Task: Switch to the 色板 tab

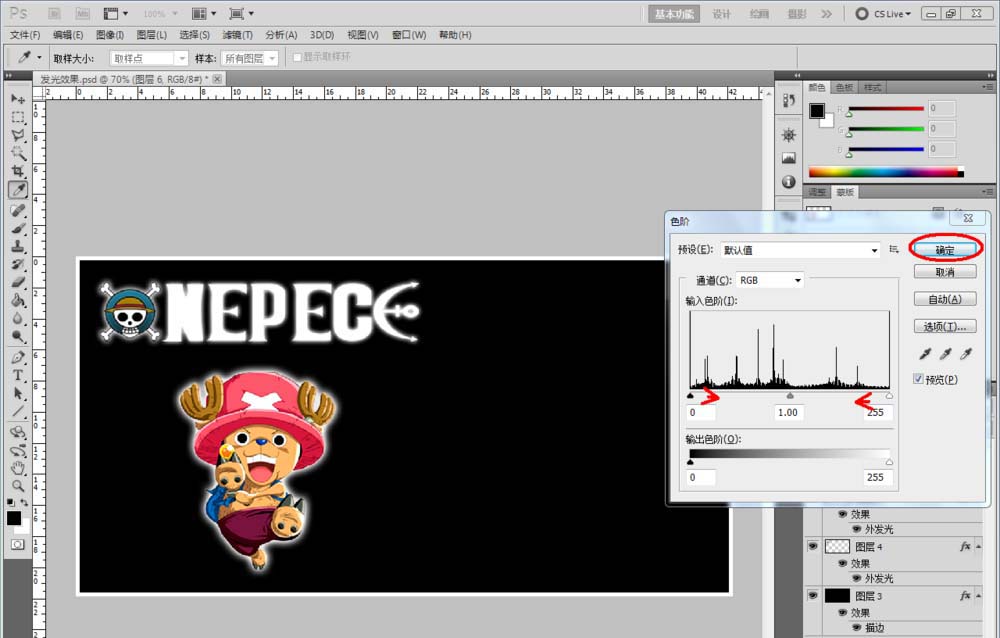Action: [x=844, y=87]
